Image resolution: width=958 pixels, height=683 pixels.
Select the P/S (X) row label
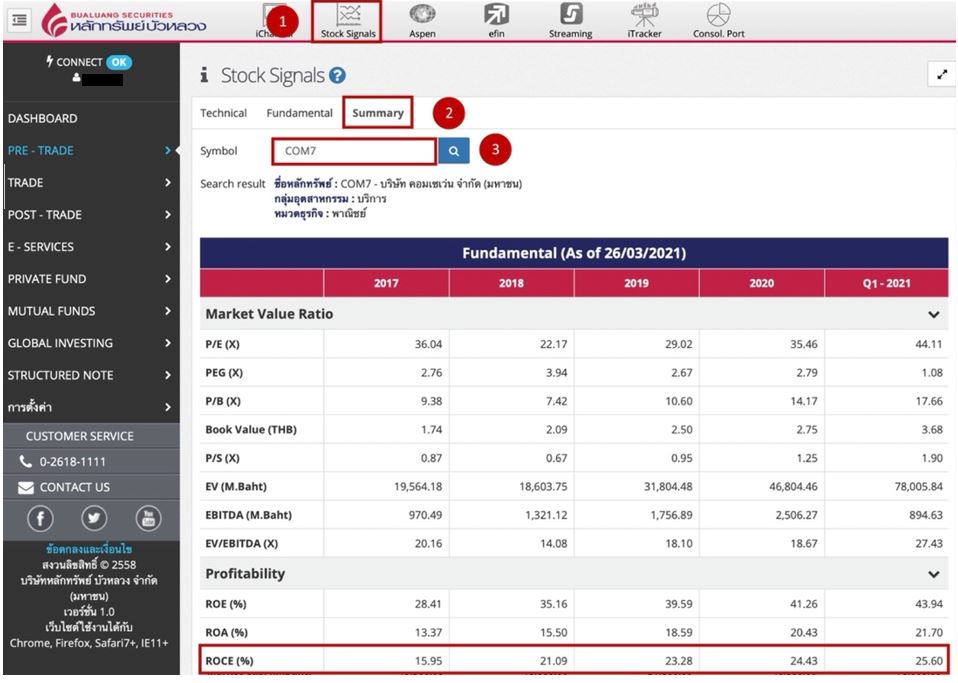click(x=222, y=458)
